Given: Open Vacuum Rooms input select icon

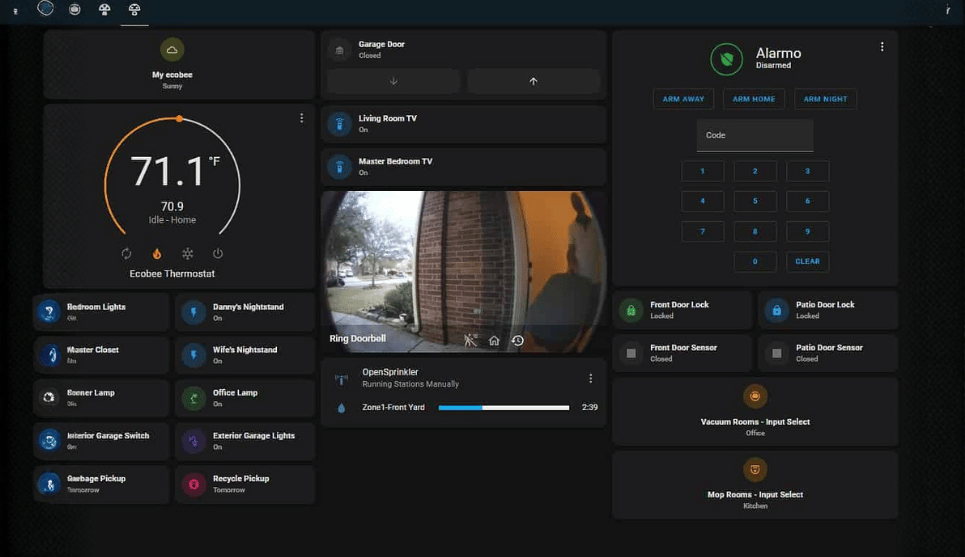Looking at the screenshot, I should point(755,396).
